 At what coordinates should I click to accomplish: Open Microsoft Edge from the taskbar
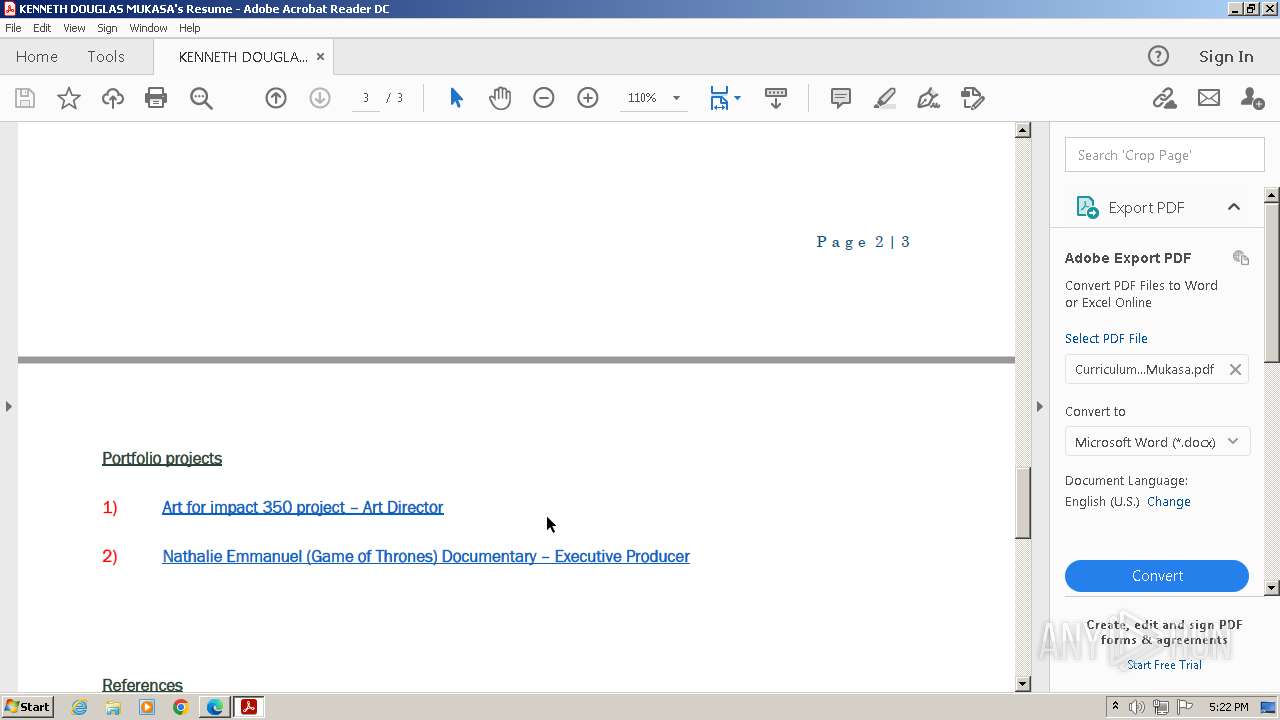coord(215,707)
